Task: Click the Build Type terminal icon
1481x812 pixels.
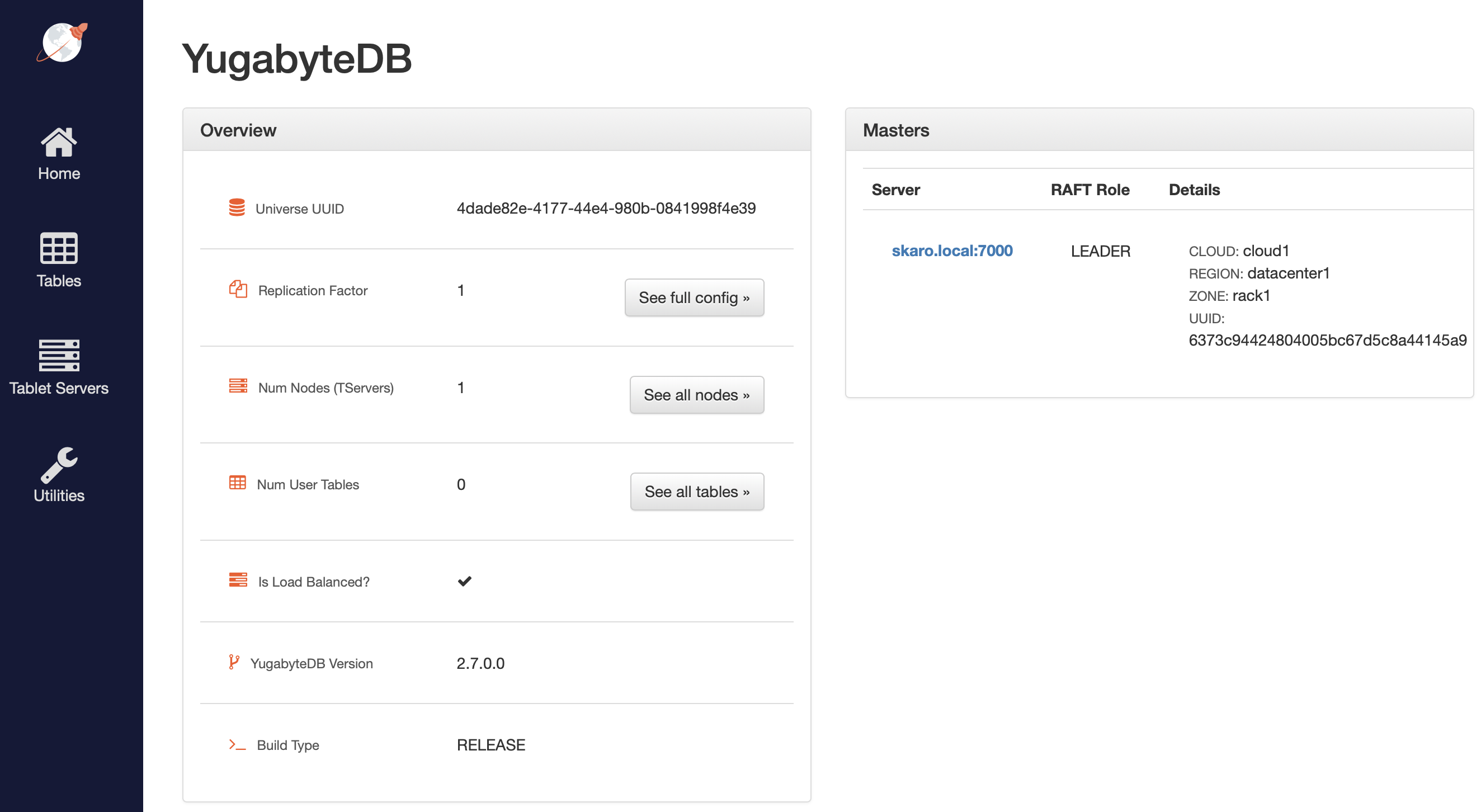Action: pyautogui.click(x=237, y=745)
